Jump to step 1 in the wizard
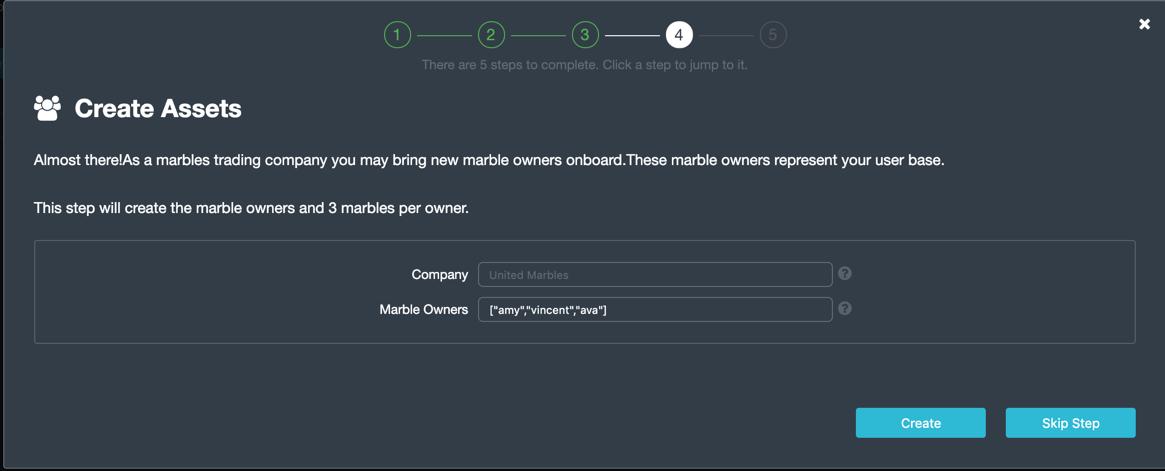1165x471 pixels. tap(397, 35)
